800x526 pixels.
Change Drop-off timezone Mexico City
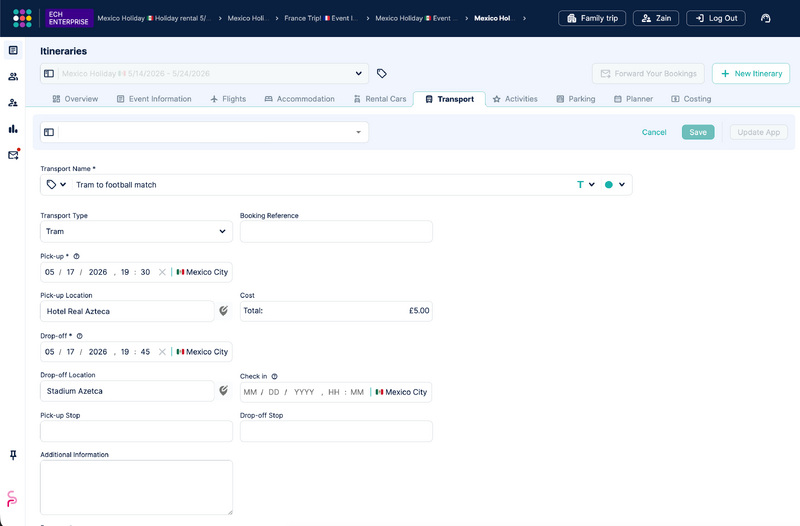202,352
